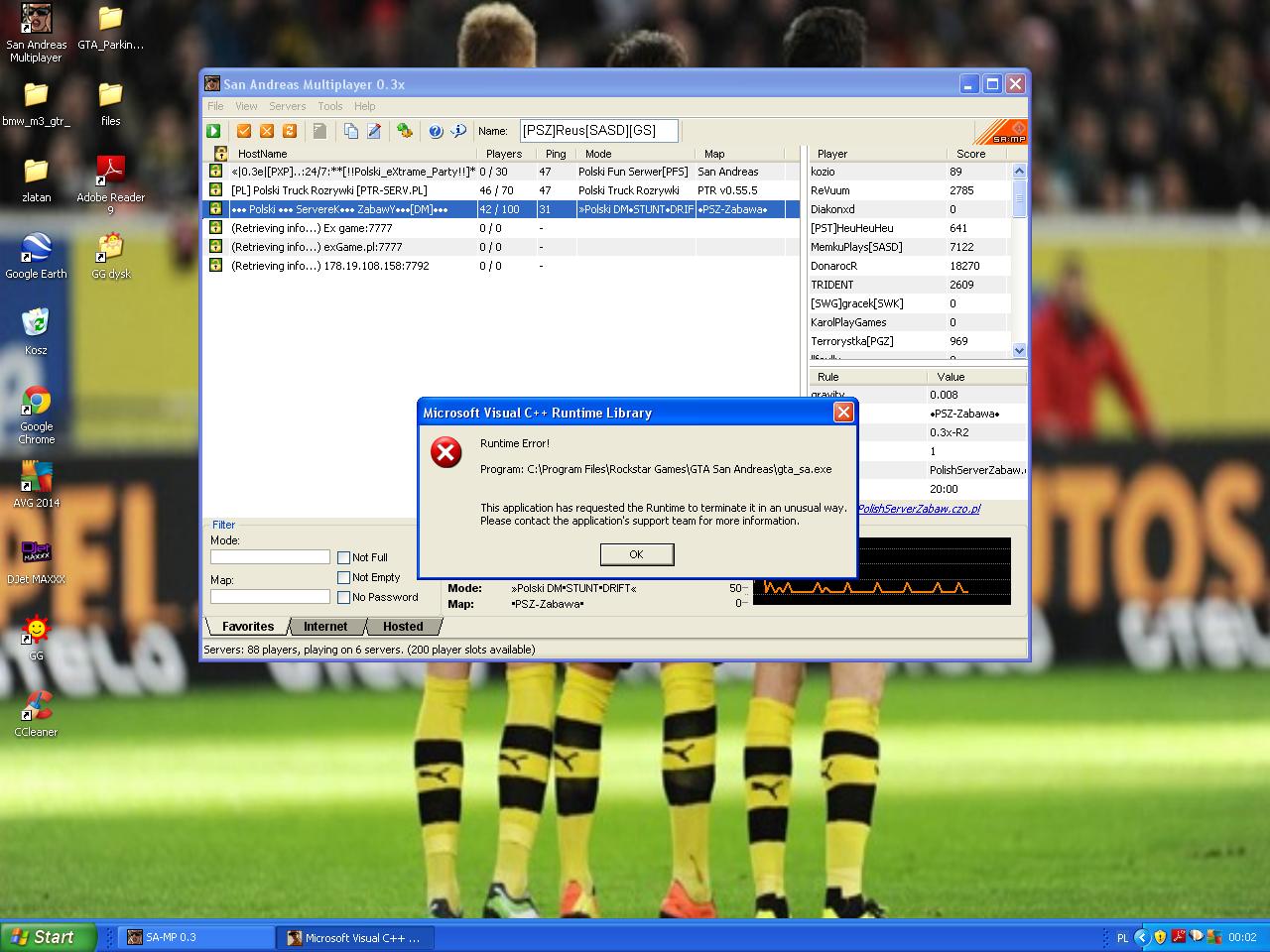Screen dimensions: 1270x952
Task: Close the Visual C++ Runtime Library dialog
Action: (843, 413)
